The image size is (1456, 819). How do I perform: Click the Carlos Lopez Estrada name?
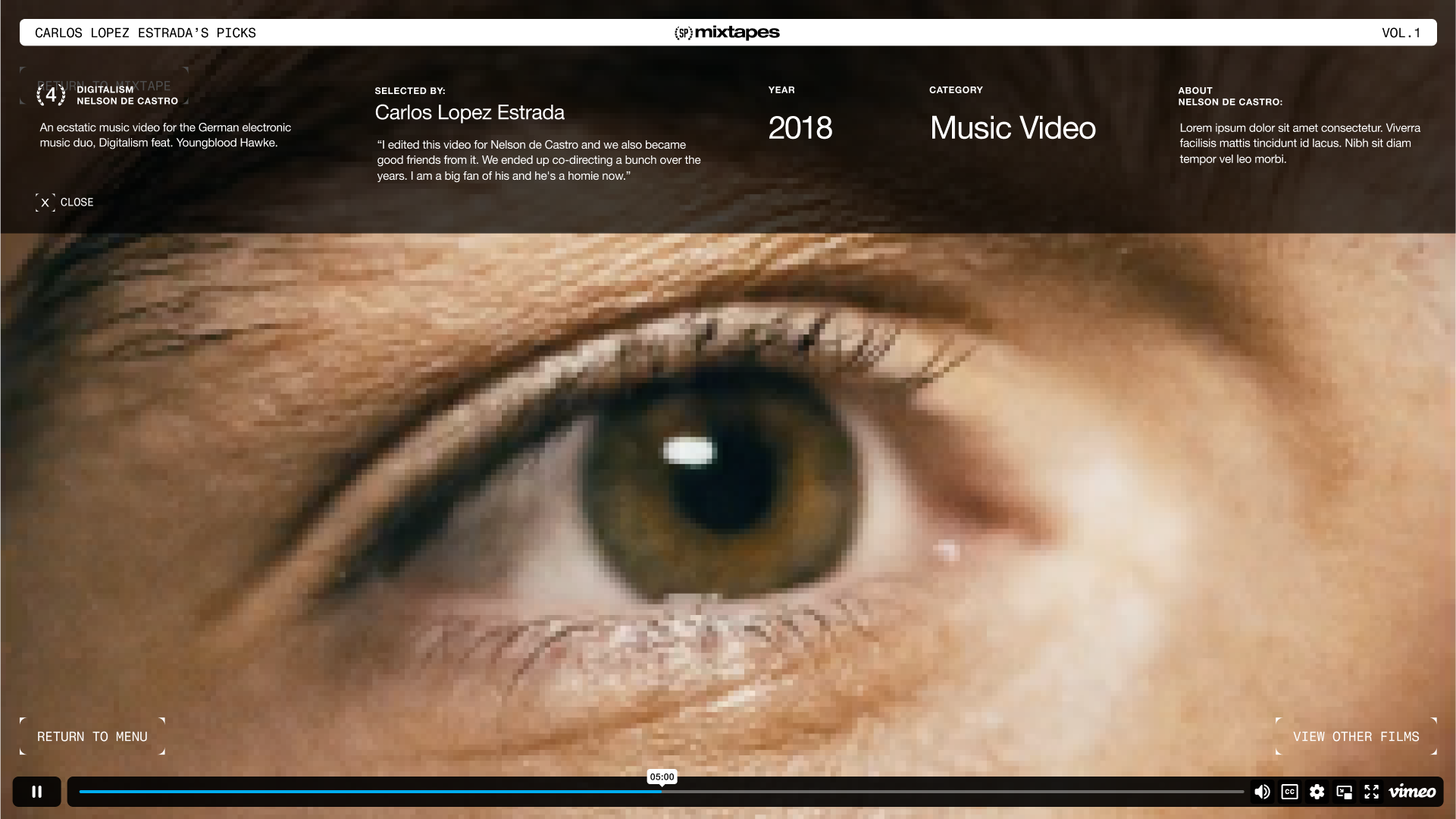(469, 113)
